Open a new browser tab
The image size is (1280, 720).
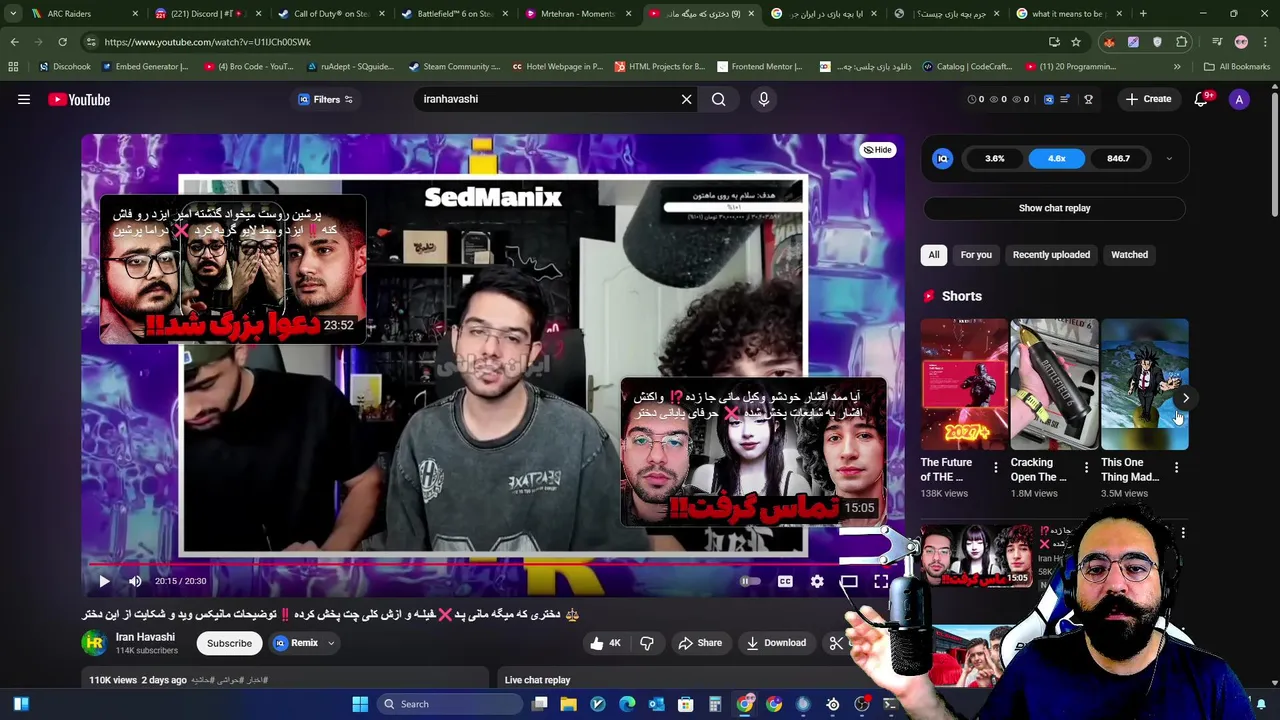click(1143, 14)
